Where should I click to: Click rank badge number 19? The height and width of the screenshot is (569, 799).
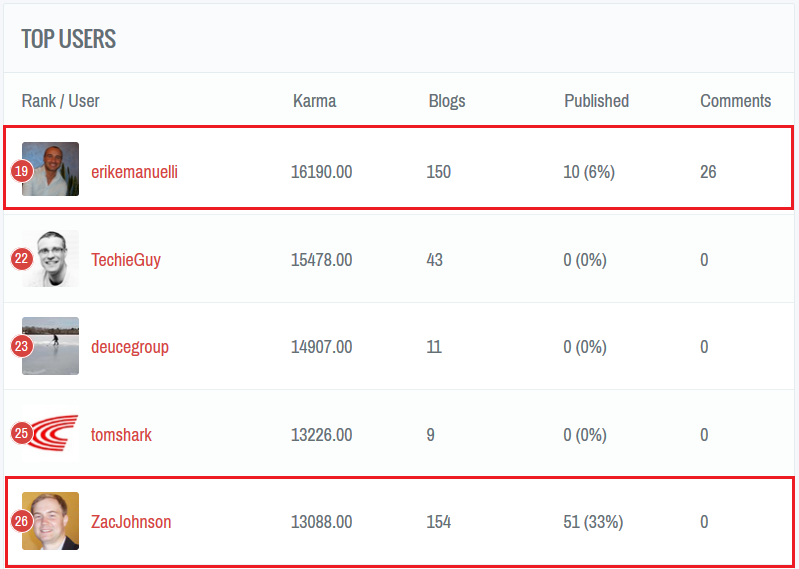(x=22, y=171)
